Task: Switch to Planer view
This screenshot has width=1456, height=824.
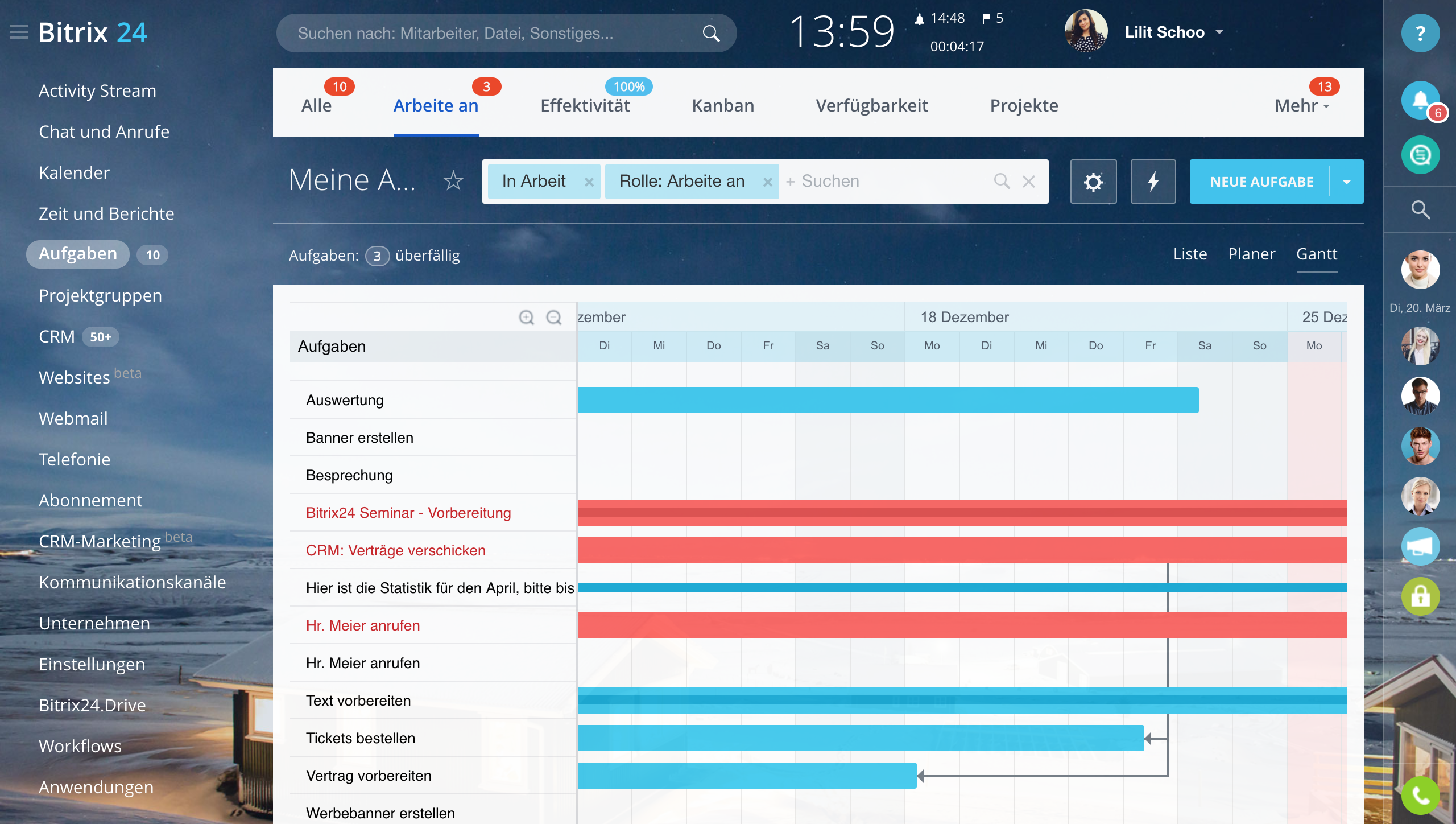Action: click(x=1251, y=254)
